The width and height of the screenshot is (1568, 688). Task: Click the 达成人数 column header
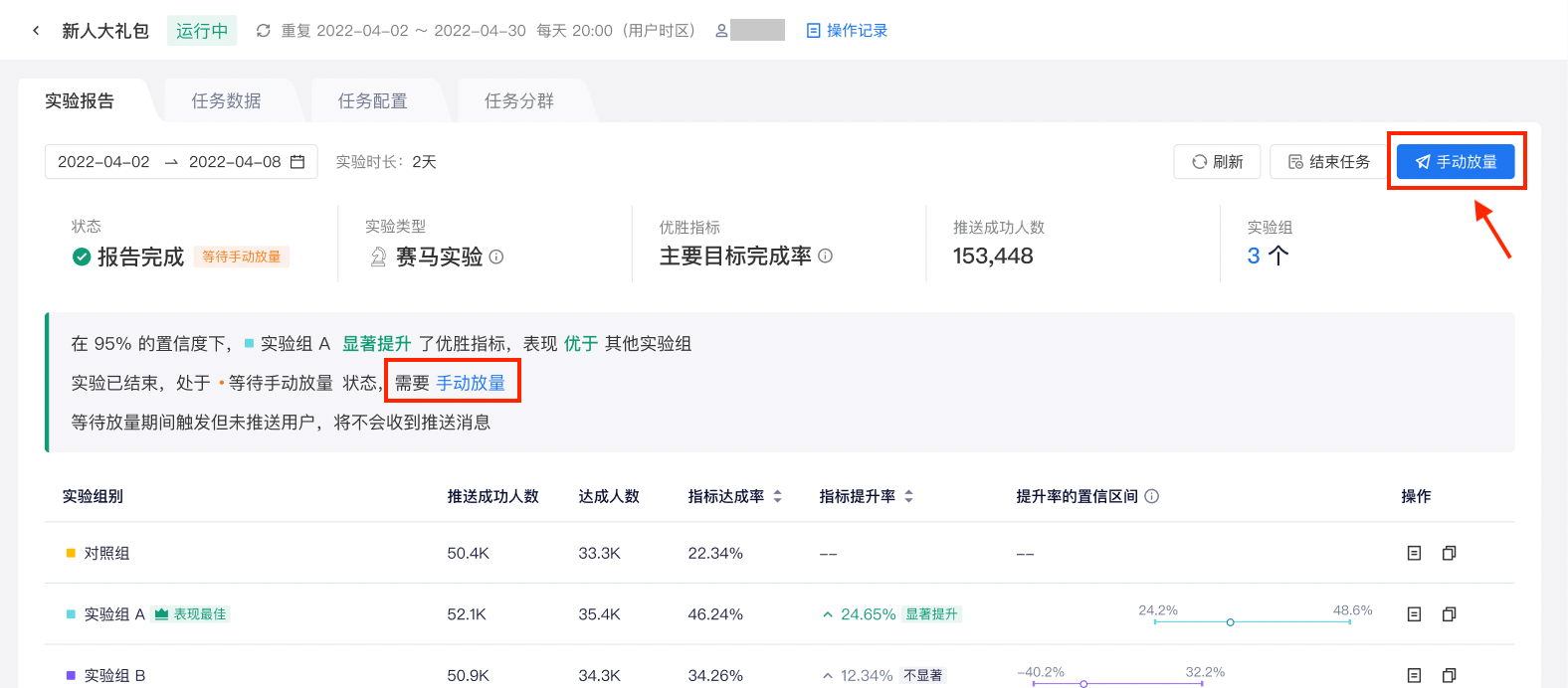(609, 496)
